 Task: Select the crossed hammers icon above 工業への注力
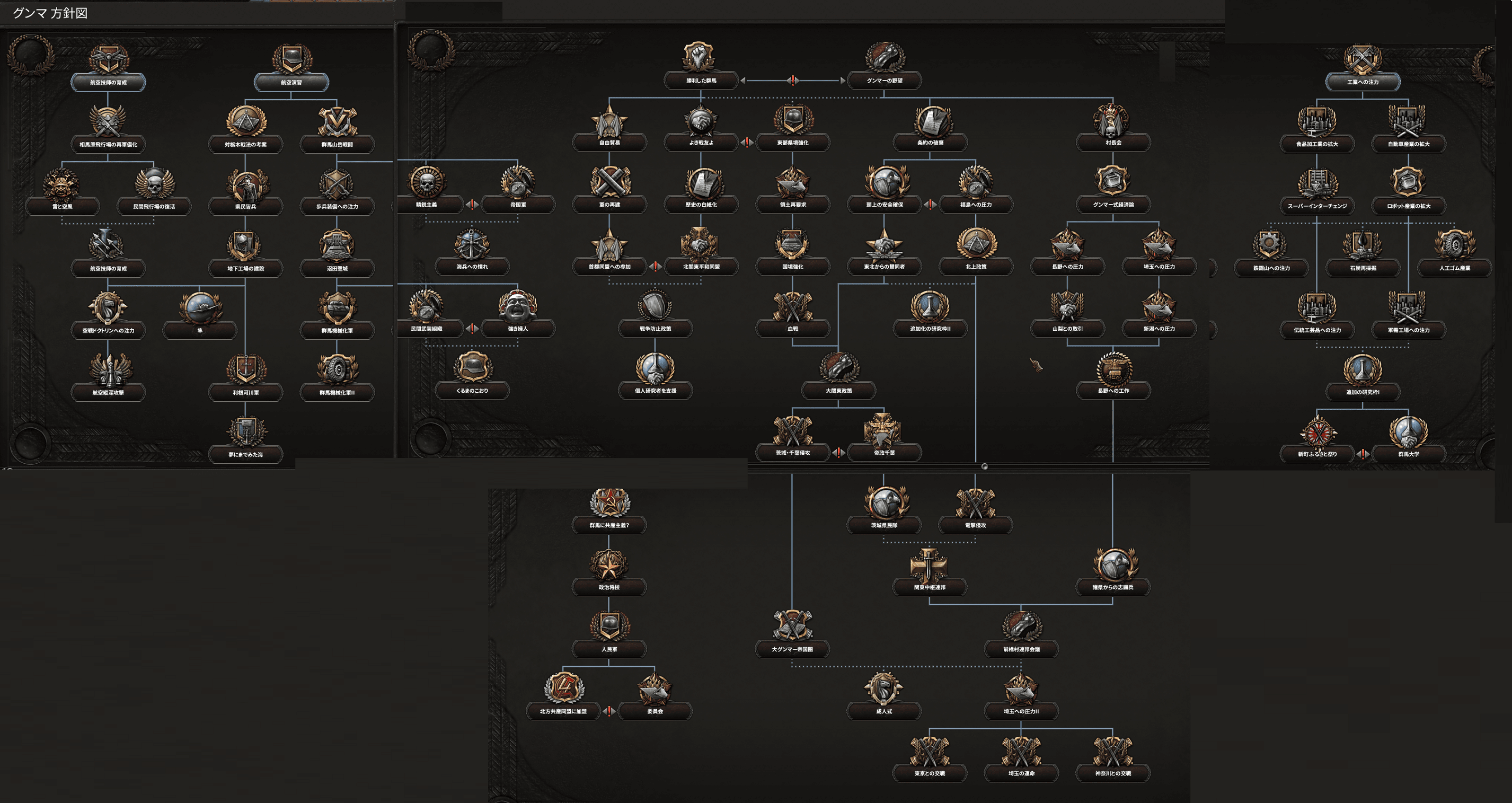(x=1363, y=59)
